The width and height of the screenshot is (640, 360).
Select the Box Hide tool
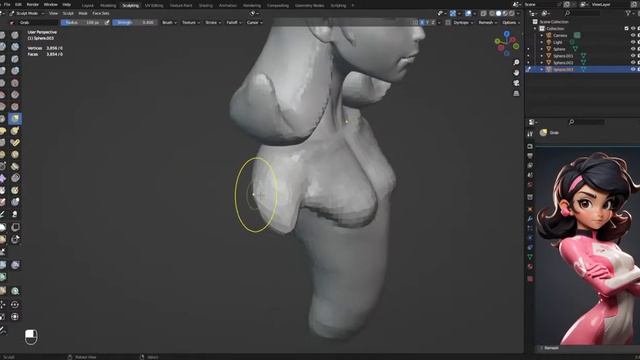(x=15, y=227)
